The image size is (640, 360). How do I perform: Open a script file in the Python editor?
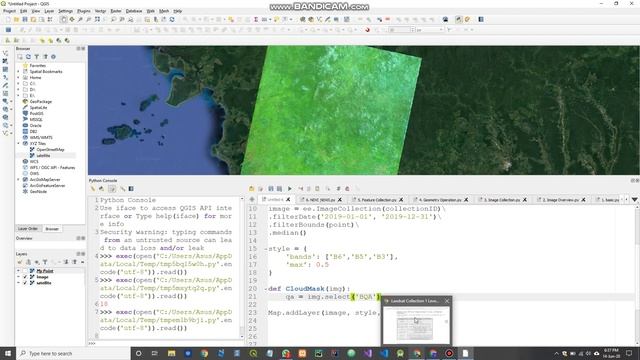pyautogui.click(x=251, y=189)
